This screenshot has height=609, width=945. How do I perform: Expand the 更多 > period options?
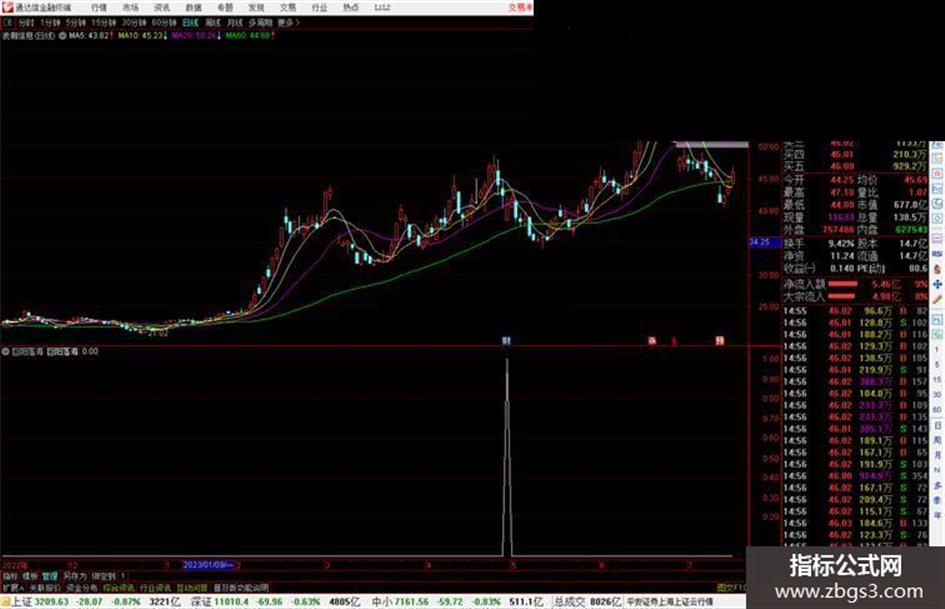[288, 22]
